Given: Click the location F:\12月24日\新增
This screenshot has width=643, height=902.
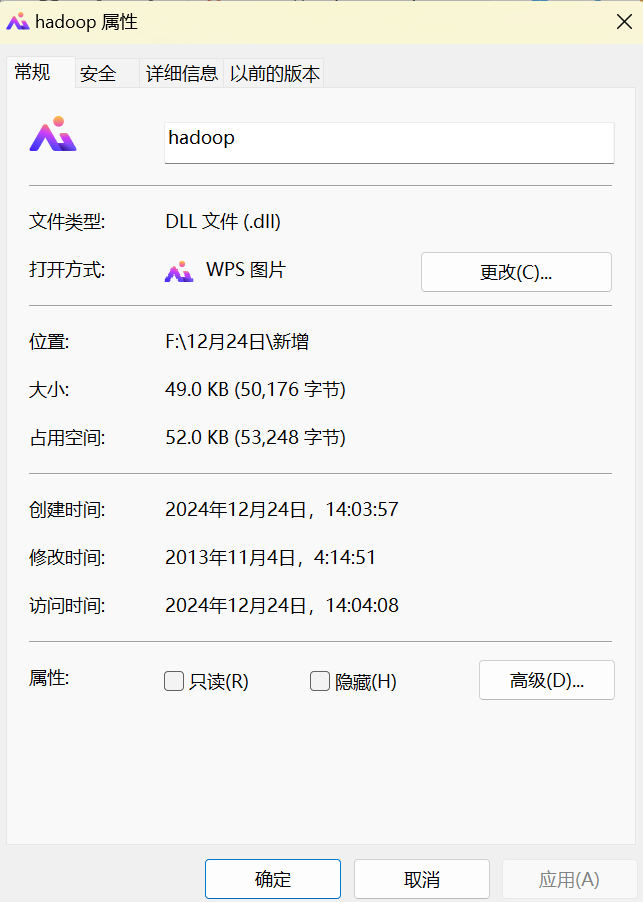Looking at the screenshot, I should [237, 342].
